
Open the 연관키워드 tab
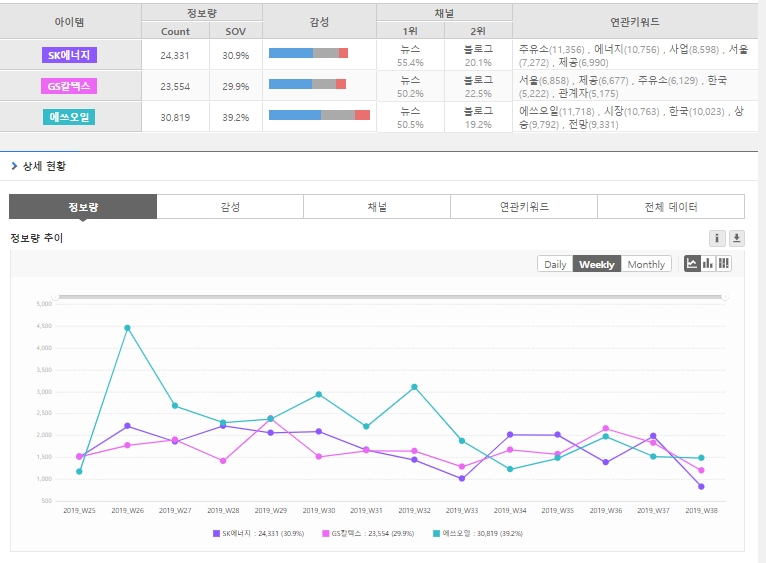pyautogui.click(x=524, y=207)
